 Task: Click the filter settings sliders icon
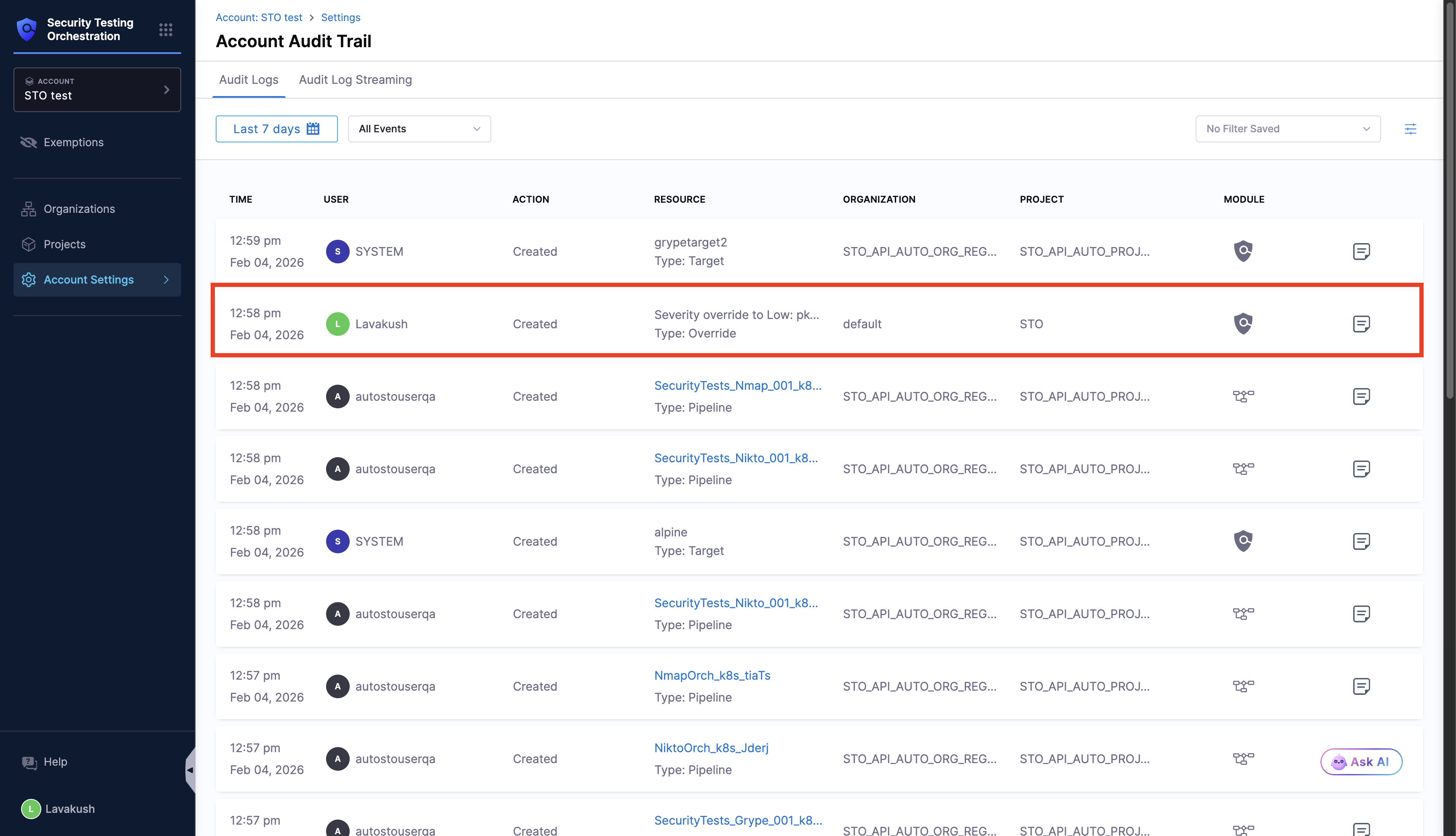click(1410, 129)
